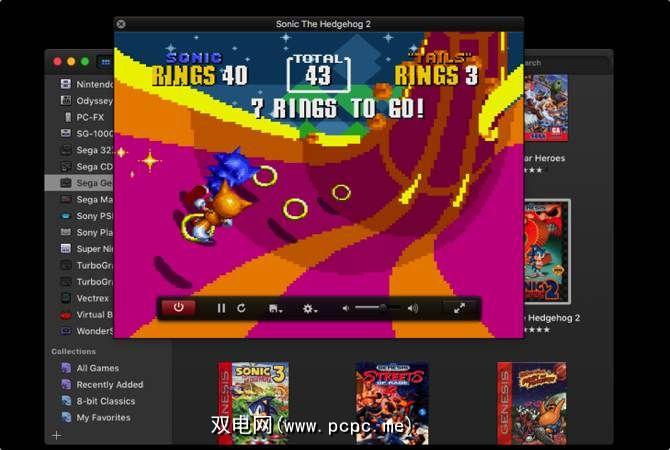Click the green zoom button of library window

(85, 62)
